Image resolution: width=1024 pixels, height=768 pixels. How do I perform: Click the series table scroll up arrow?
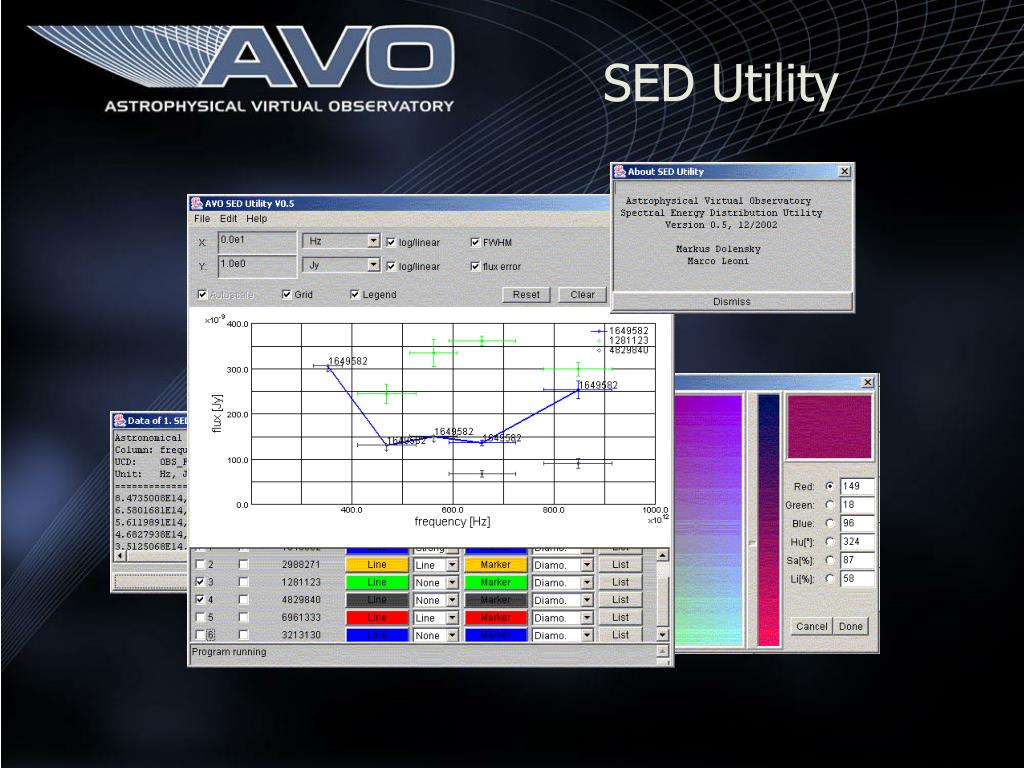tap(662, 555)
